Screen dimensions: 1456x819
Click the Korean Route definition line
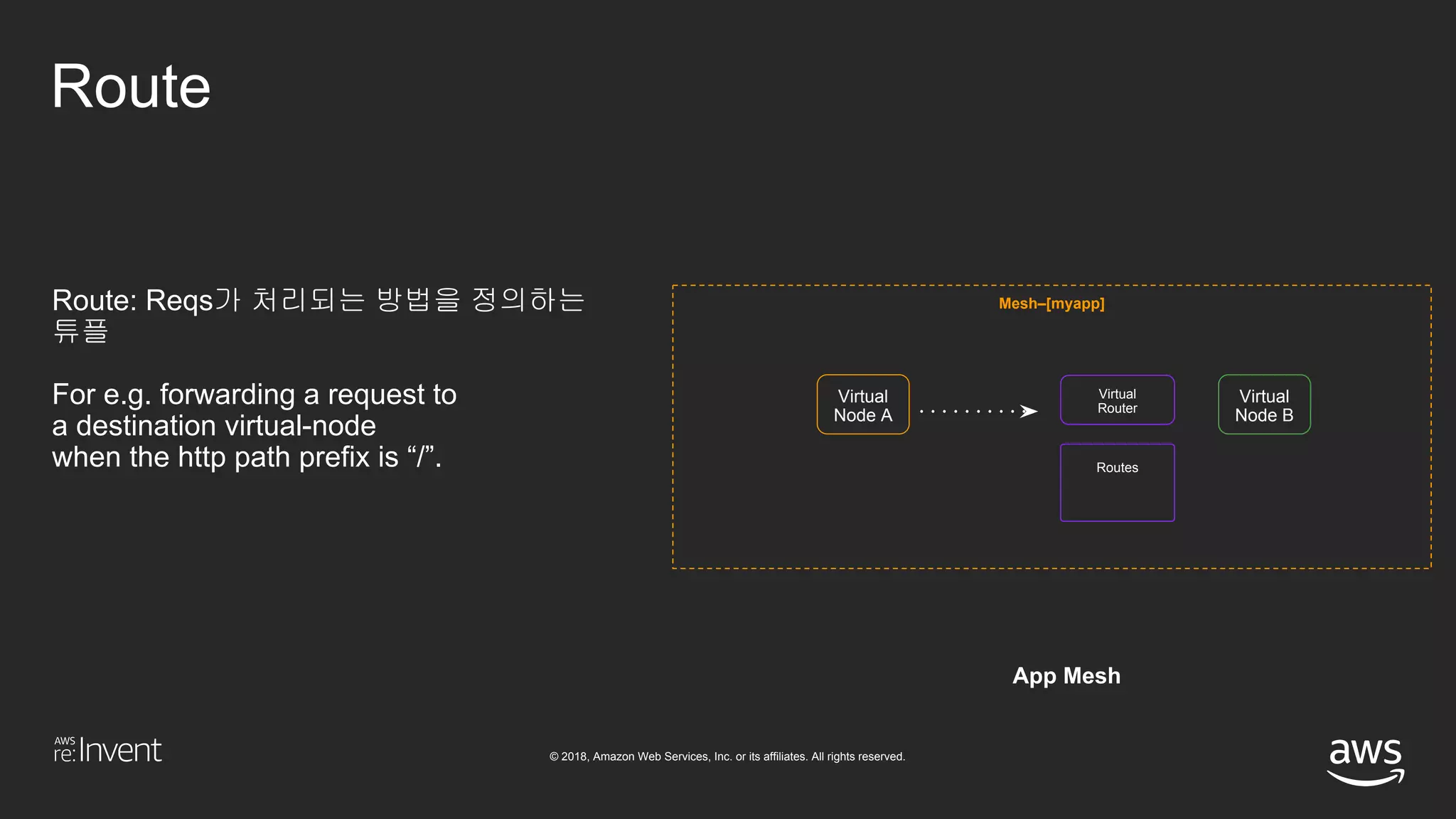pos(318,300)
